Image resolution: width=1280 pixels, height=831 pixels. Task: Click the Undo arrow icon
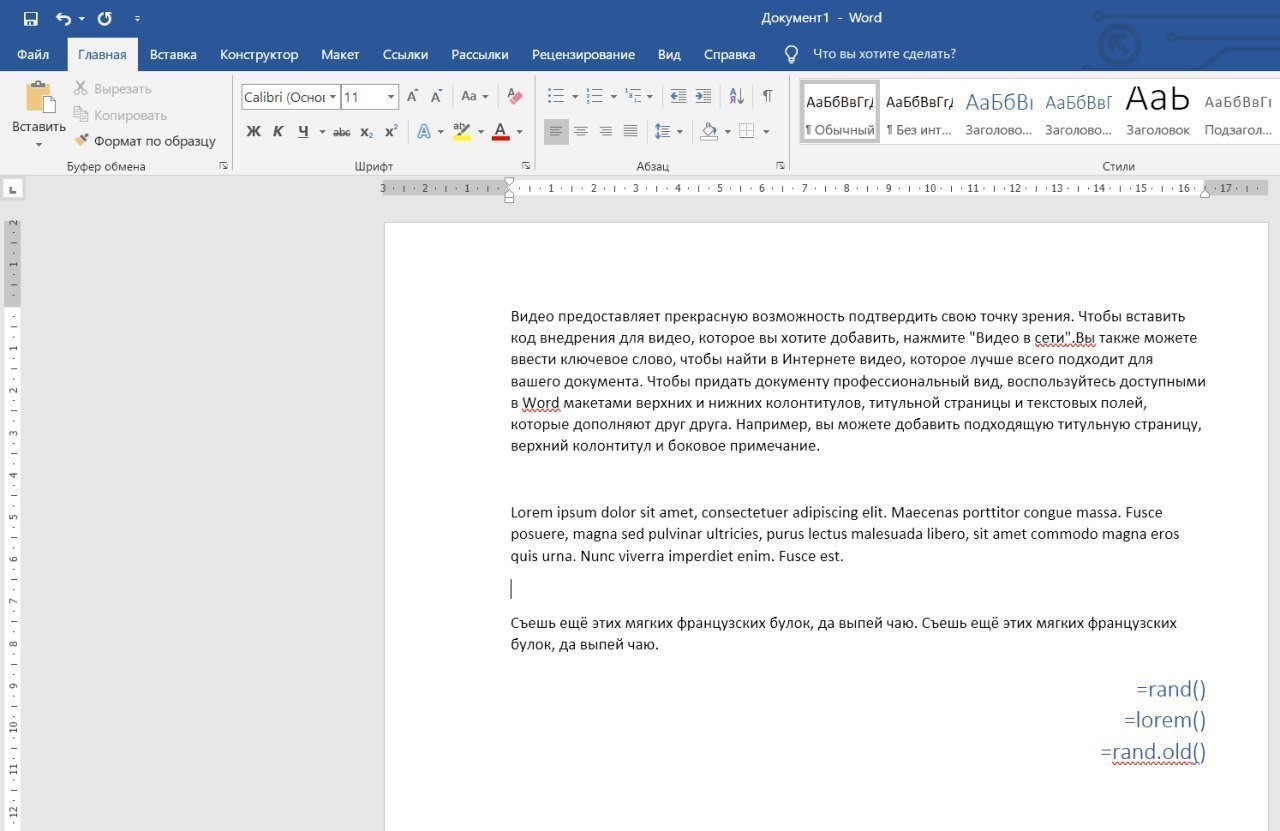pos(63,18)
